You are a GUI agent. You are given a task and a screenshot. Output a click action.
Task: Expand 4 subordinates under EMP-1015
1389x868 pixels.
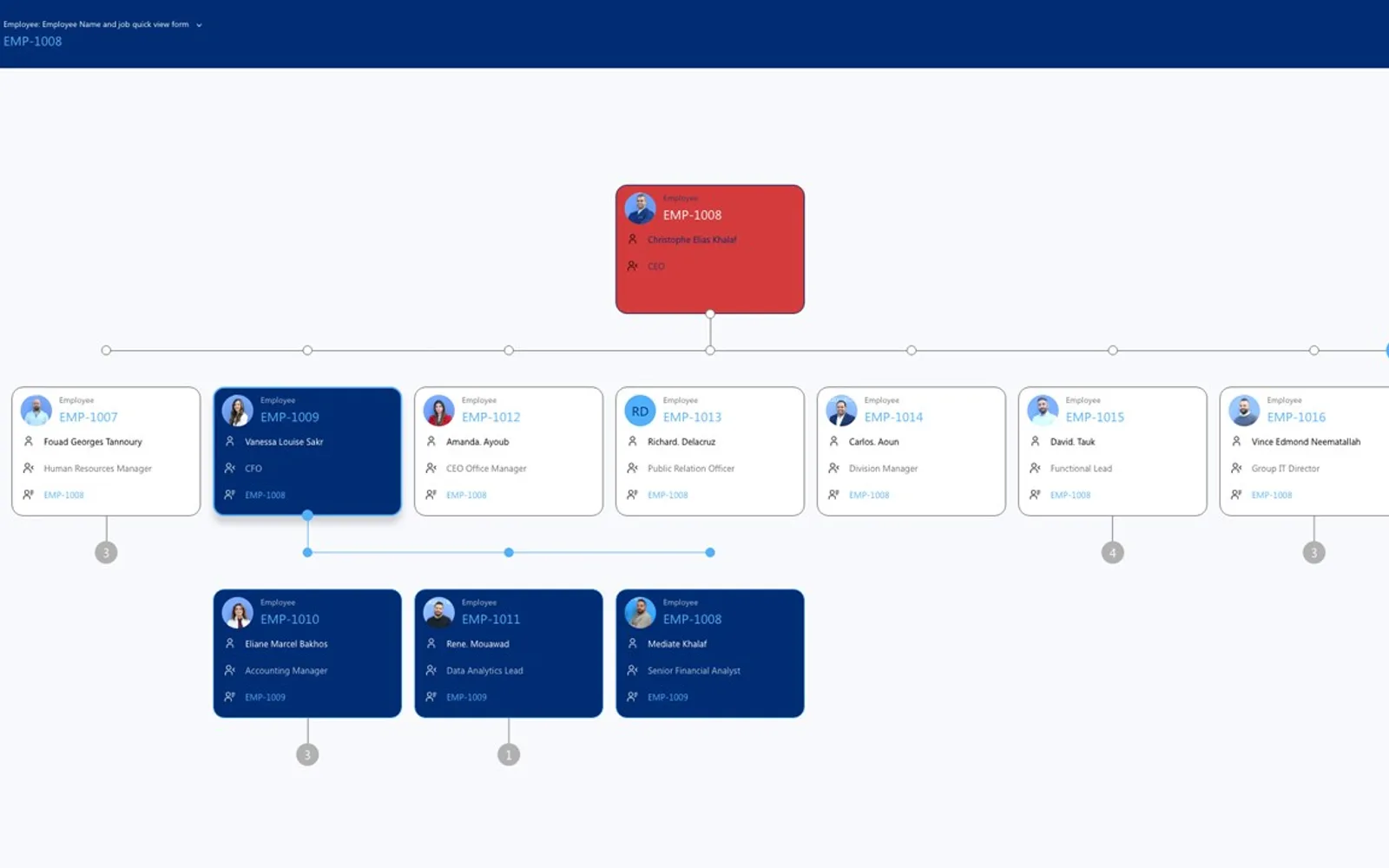(x=1113, y=553)
